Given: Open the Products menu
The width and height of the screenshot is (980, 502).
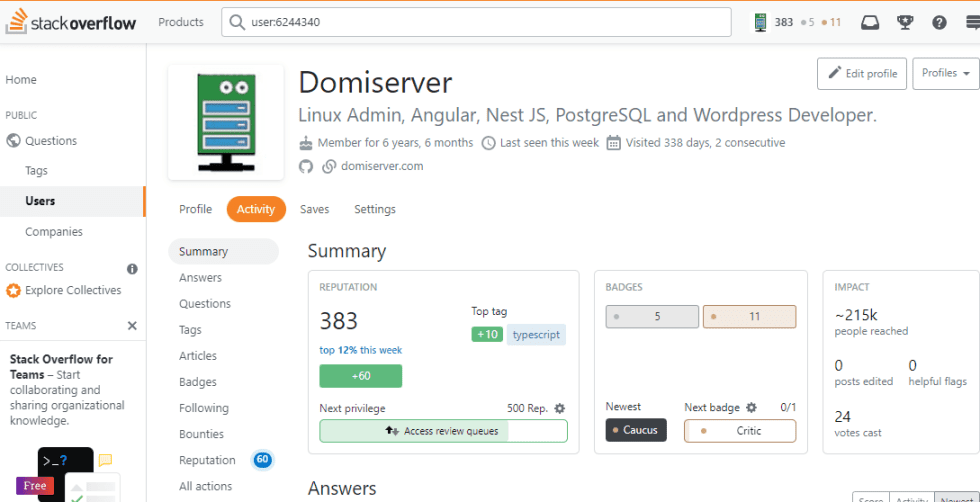Looking at the screenshot, I should coord(181,22).
